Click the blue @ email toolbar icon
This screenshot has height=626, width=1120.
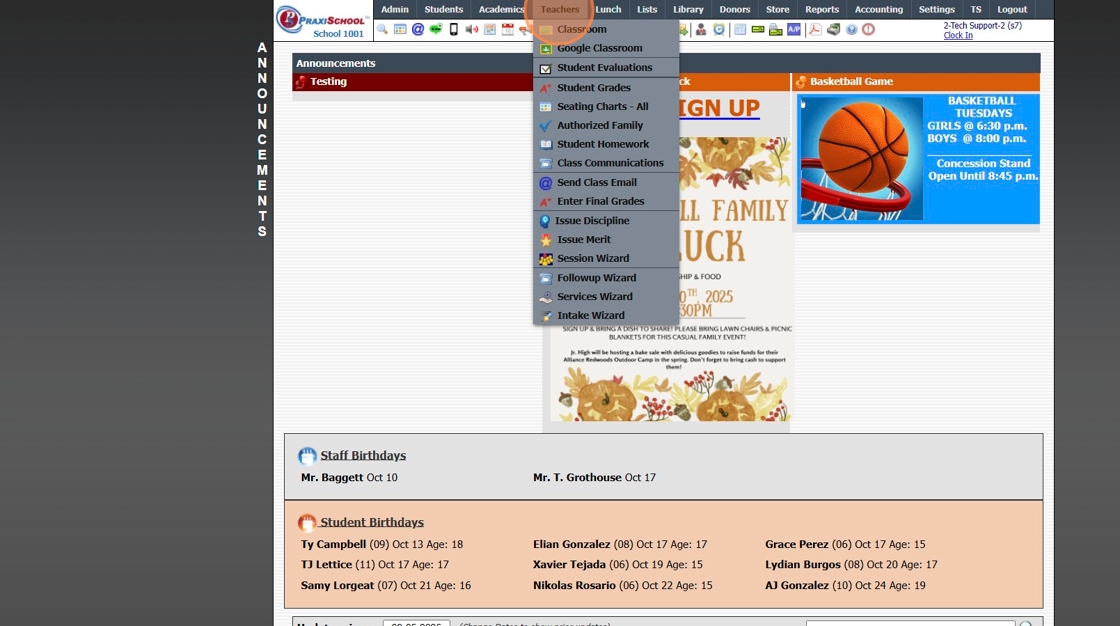[418, 29]
